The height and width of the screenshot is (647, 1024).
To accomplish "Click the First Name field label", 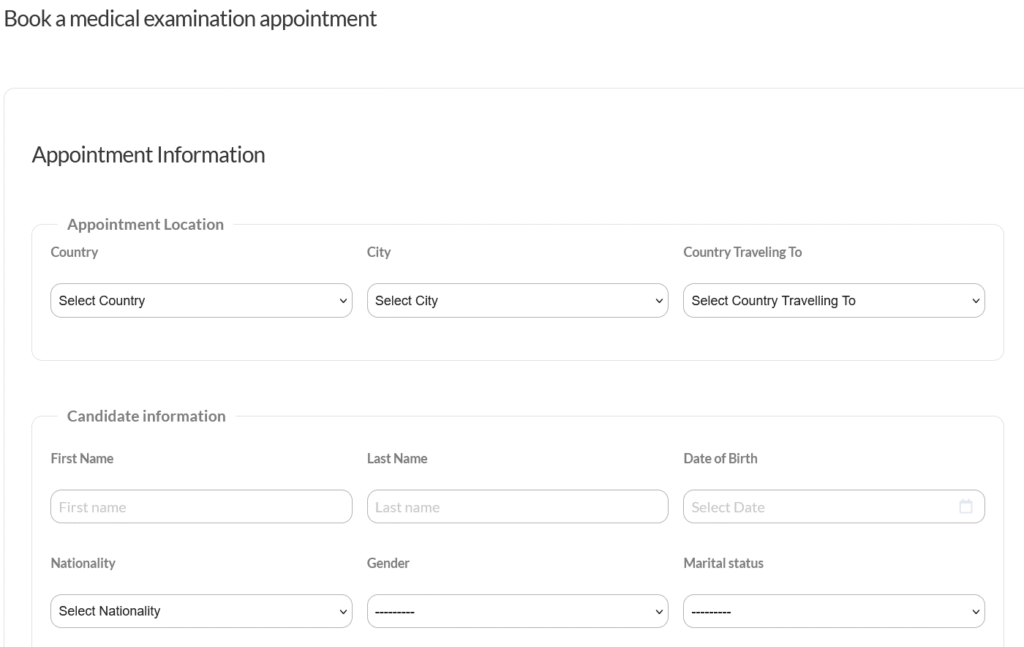I will click(82, 459).
